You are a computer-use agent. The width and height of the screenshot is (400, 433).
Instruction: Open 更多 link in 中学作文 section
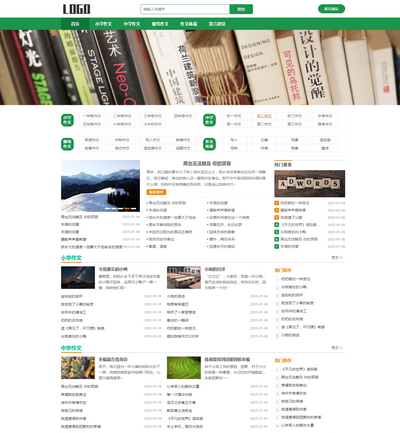pos(337,348)
